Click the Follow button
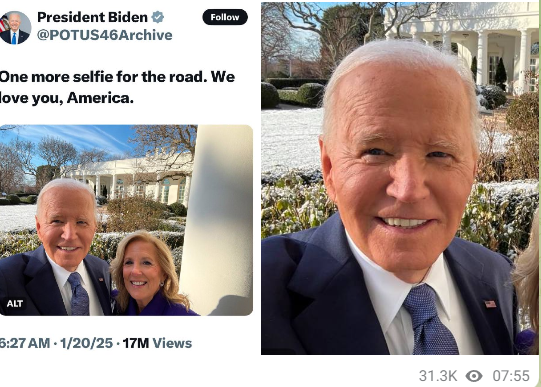541x387 pixels. click(x=225, y=17)
